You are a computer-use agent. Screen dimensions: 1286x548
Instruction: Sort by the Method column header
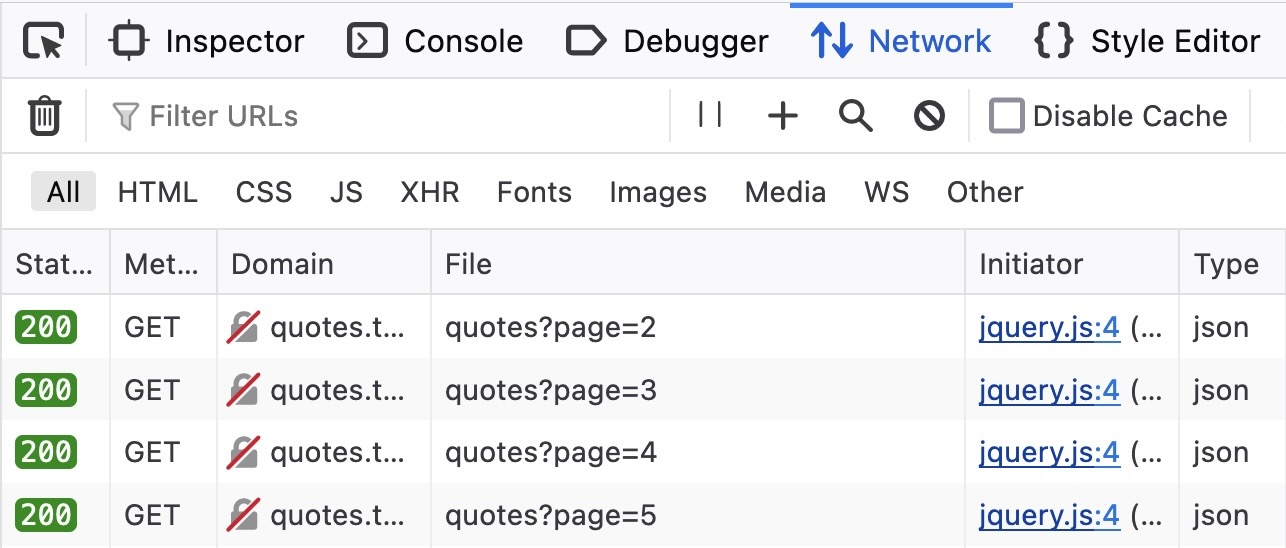click(x=163, y=264)
